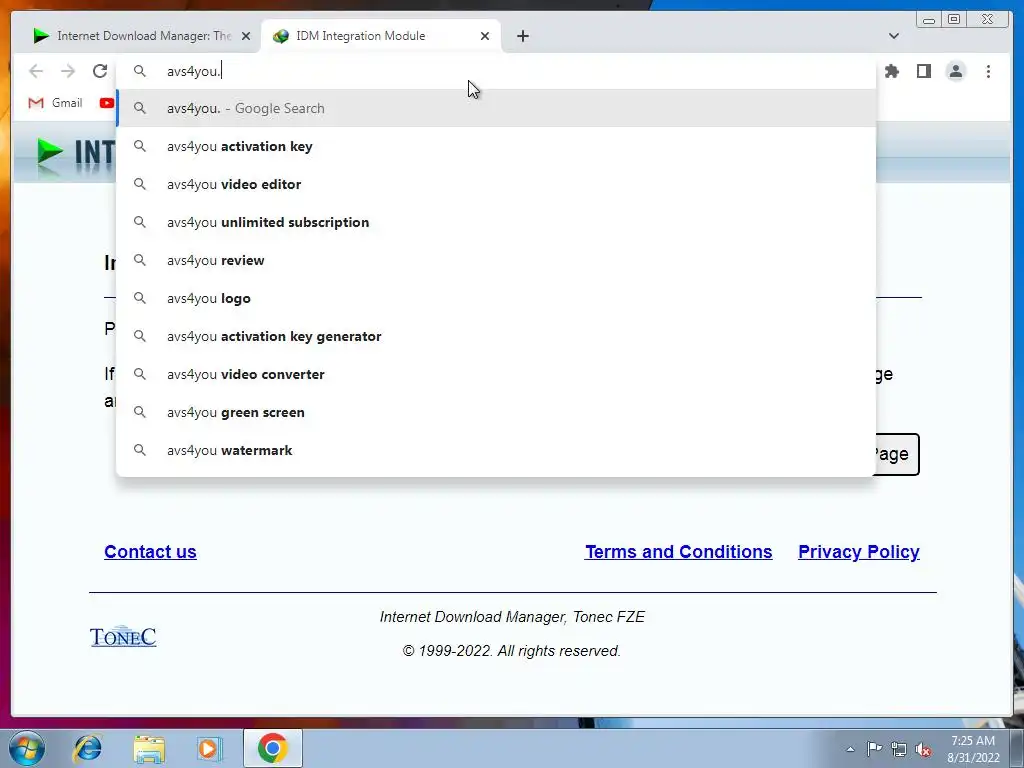Open the Windows Start menu
This screenshot has height=768, width=1024.
(x=27, y=748)
